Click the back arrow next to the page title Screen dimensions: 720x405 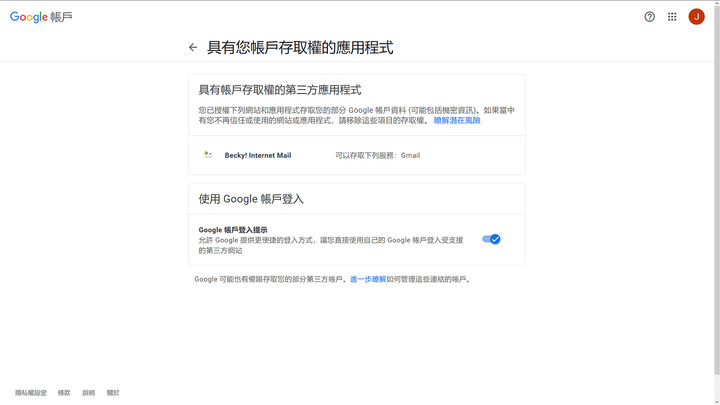tap(193, 47)
